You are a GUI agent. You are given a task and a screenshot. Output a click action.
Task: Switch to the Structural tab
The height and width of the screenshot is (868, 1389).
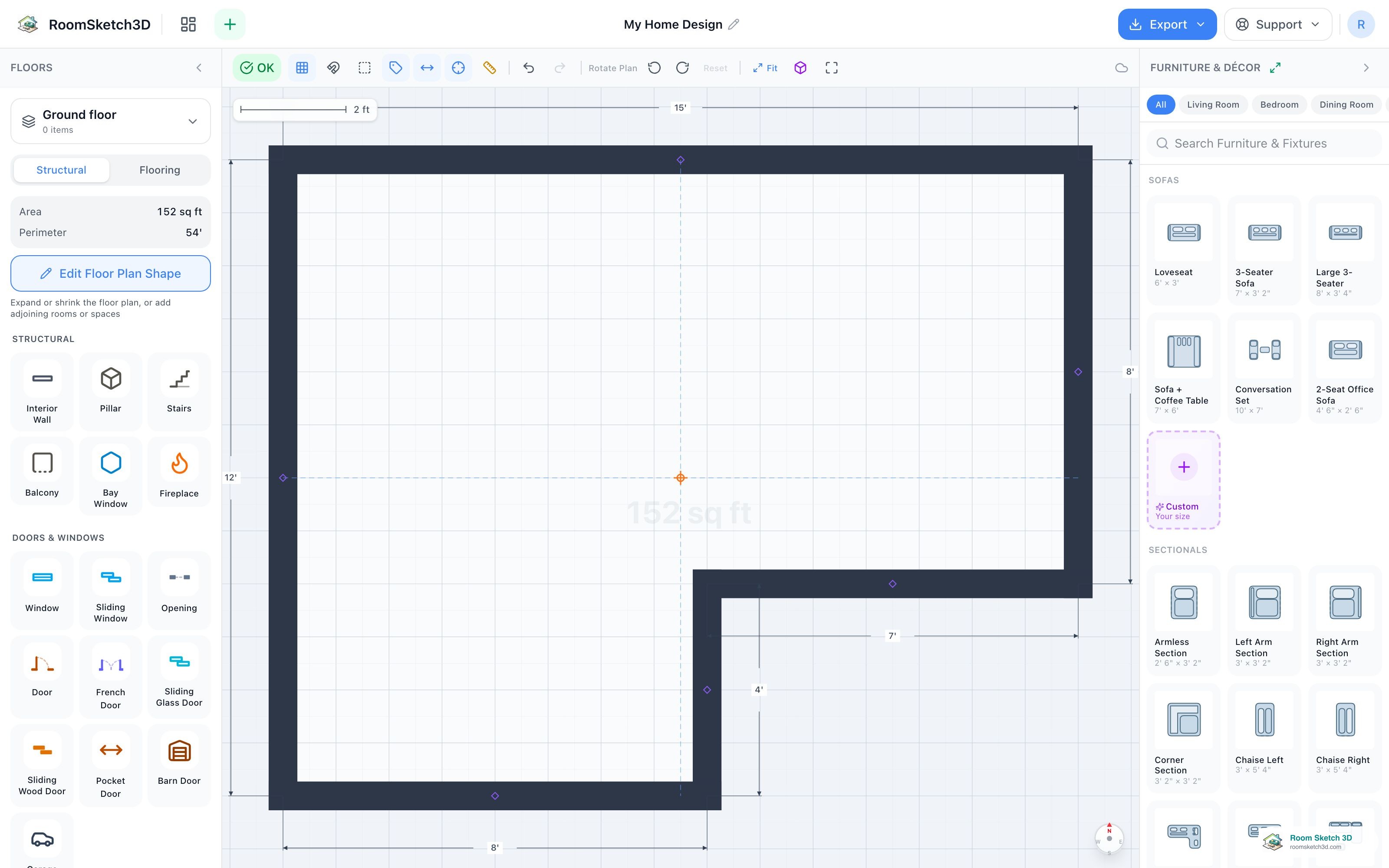[x=61, y=170]
